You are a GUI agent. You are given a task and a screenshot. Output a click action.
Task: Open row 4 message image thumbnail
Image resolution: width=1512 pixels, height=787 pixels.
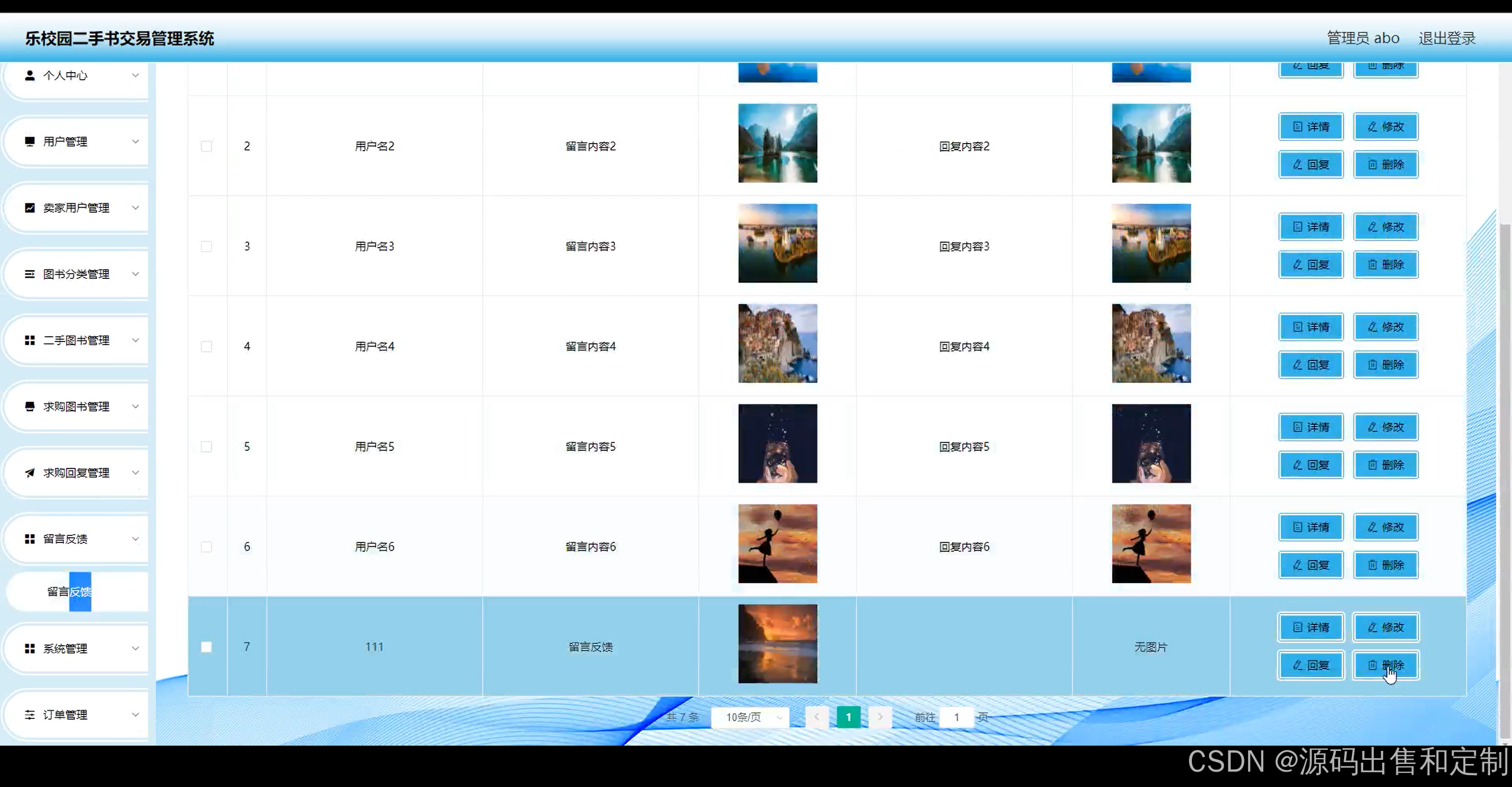coord(777,343)
